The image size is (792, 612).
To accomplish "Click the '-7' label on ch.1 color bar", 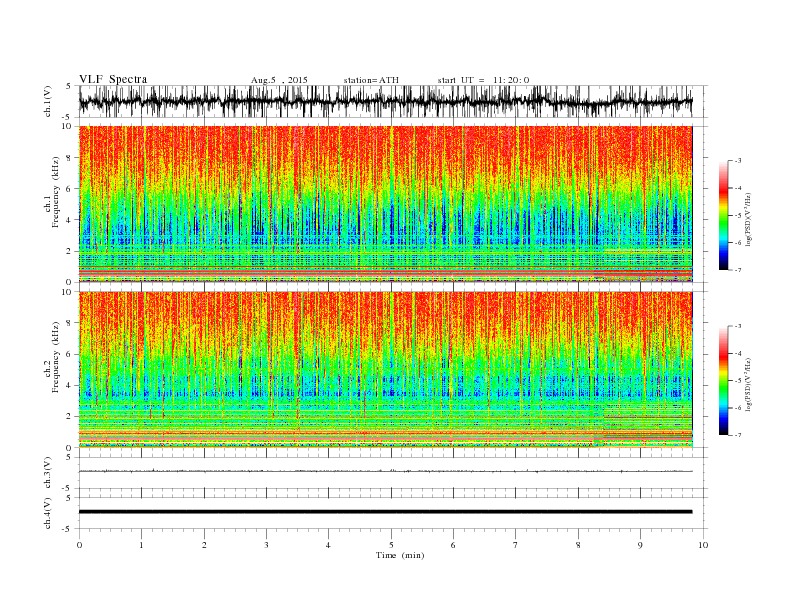I will [x=738, y=270].
